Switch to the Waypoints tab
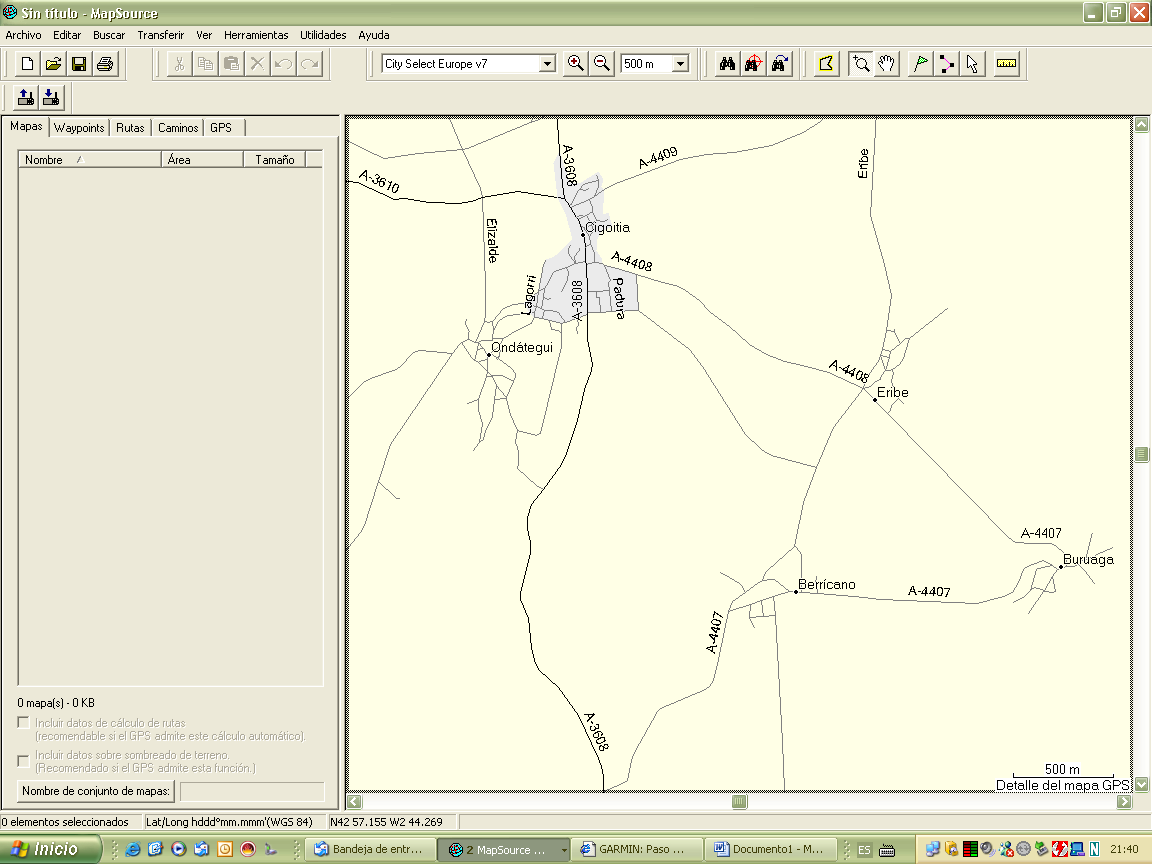Screen dimensions: 1152x864 coord(79,128)
